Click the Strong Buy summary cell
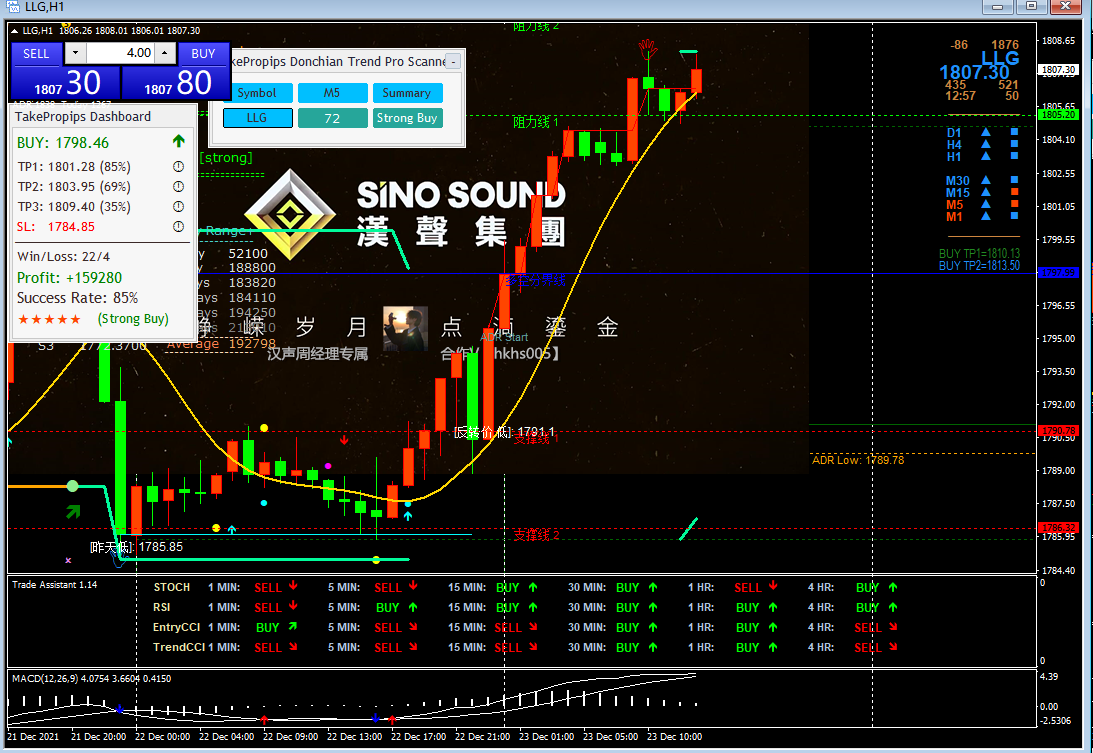1093x753 pixels. tap(407, 118)
